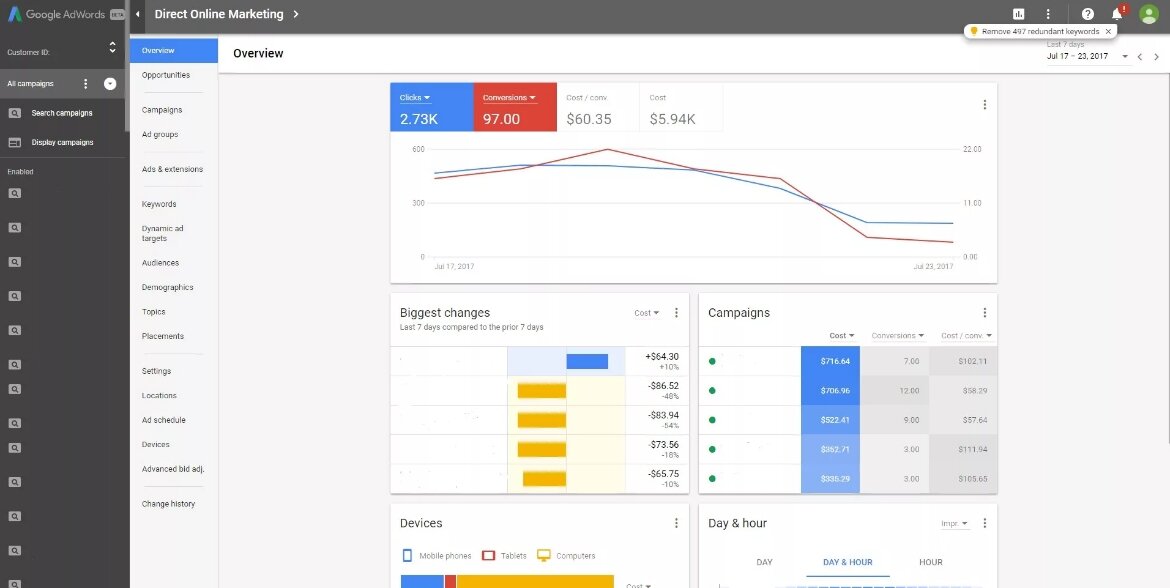The width and height of the screenshot is (1170, 588).
Task: Open the Keywords page
Action: point(159,204)
